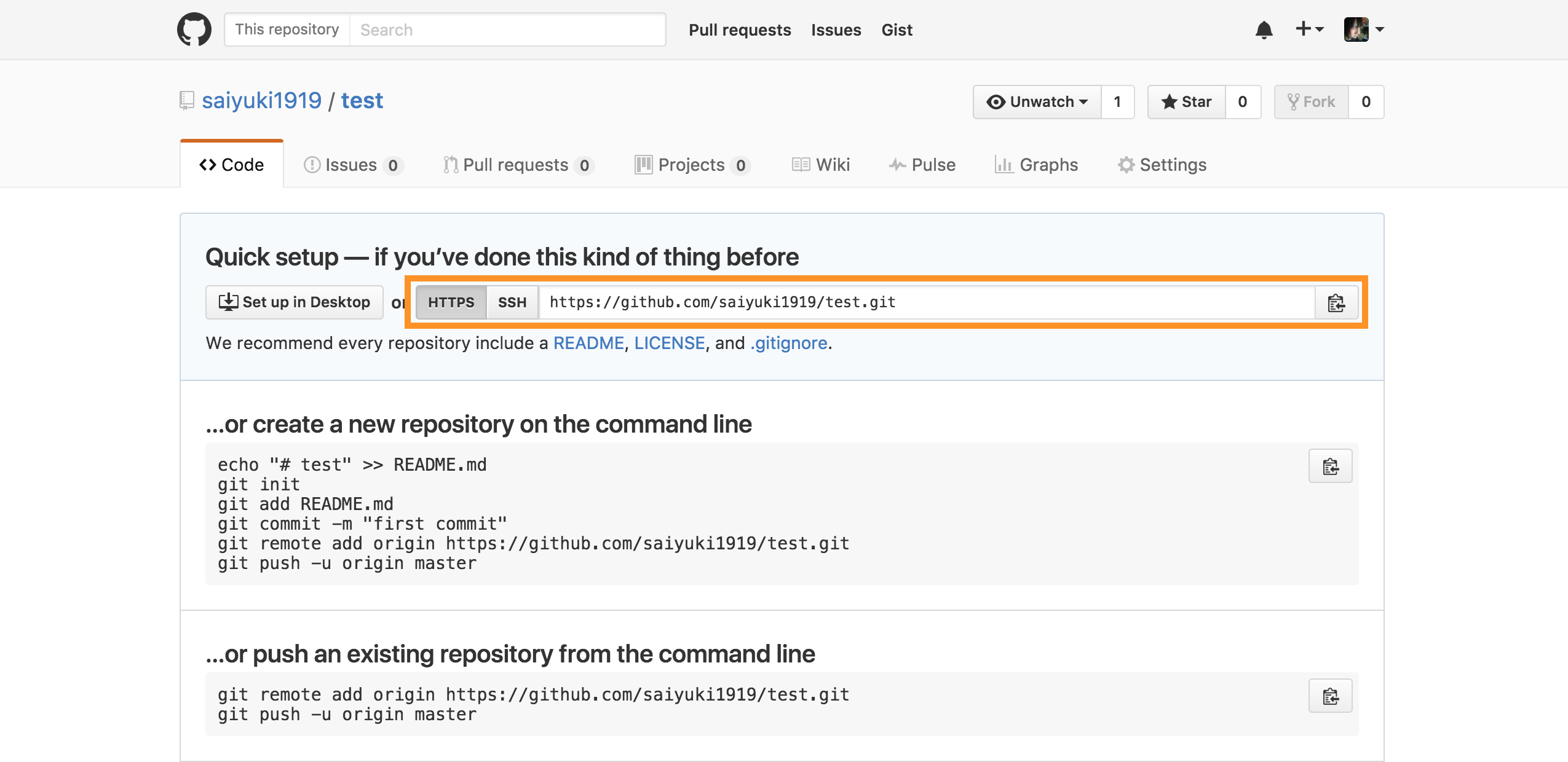Viewport: 1568px width, 762px height.
Task: Copy the repository URL to clipboard
Action: (1336, 302)
